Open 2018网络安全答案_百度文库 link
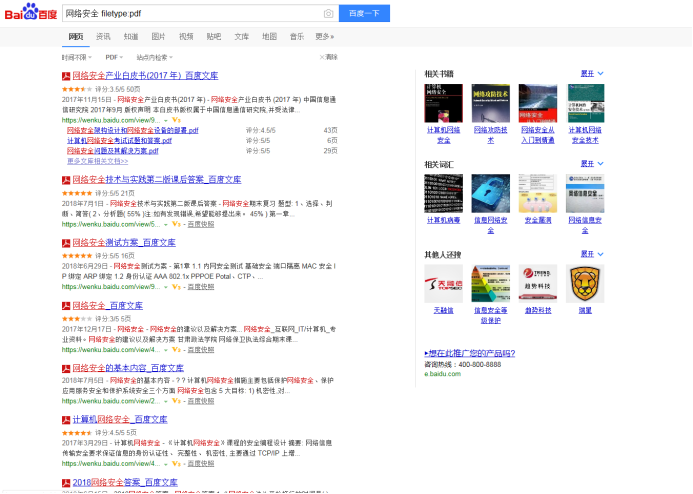 coord(125,483)
